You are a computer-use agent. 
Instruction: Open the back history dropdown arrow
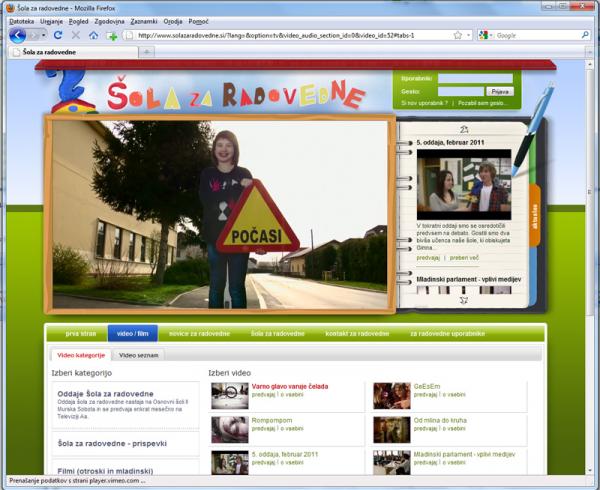41,35
